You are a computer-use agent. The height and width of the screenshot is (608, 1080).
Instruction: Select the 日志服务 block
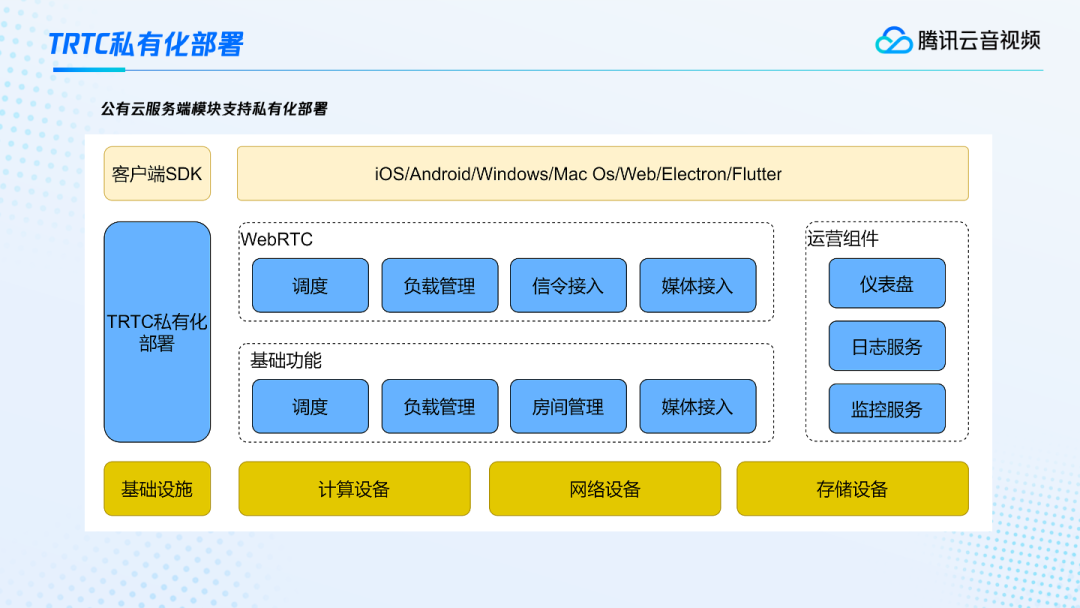(887, 346)
